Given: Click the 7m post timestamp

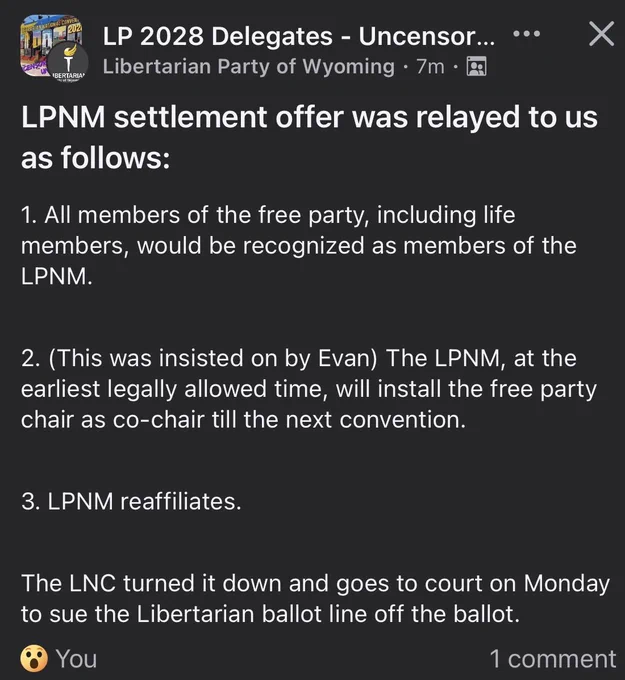Looking at the screenshot, I should (x=430, y=67).
